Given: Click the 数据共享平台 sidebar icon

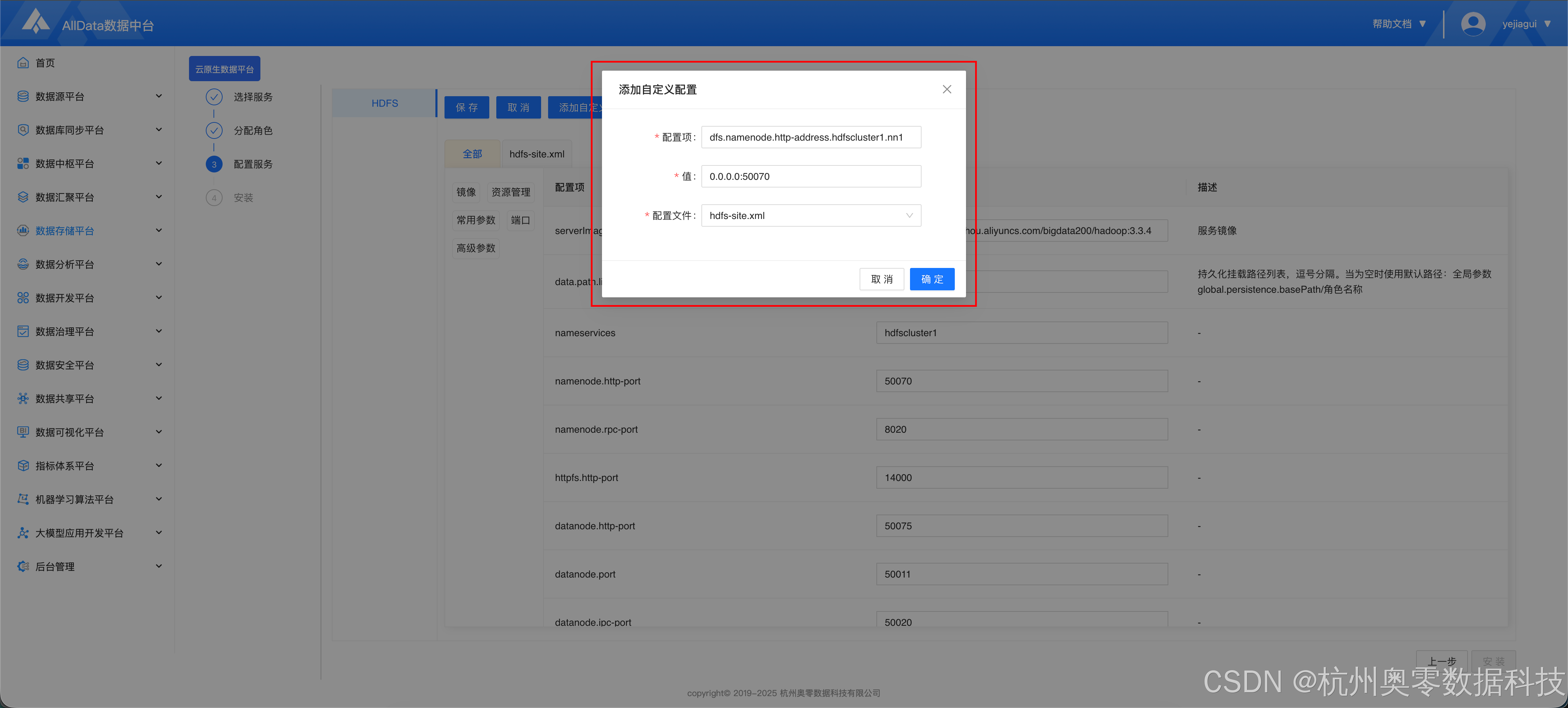Looking at the screenshot, I should [23, 398].
